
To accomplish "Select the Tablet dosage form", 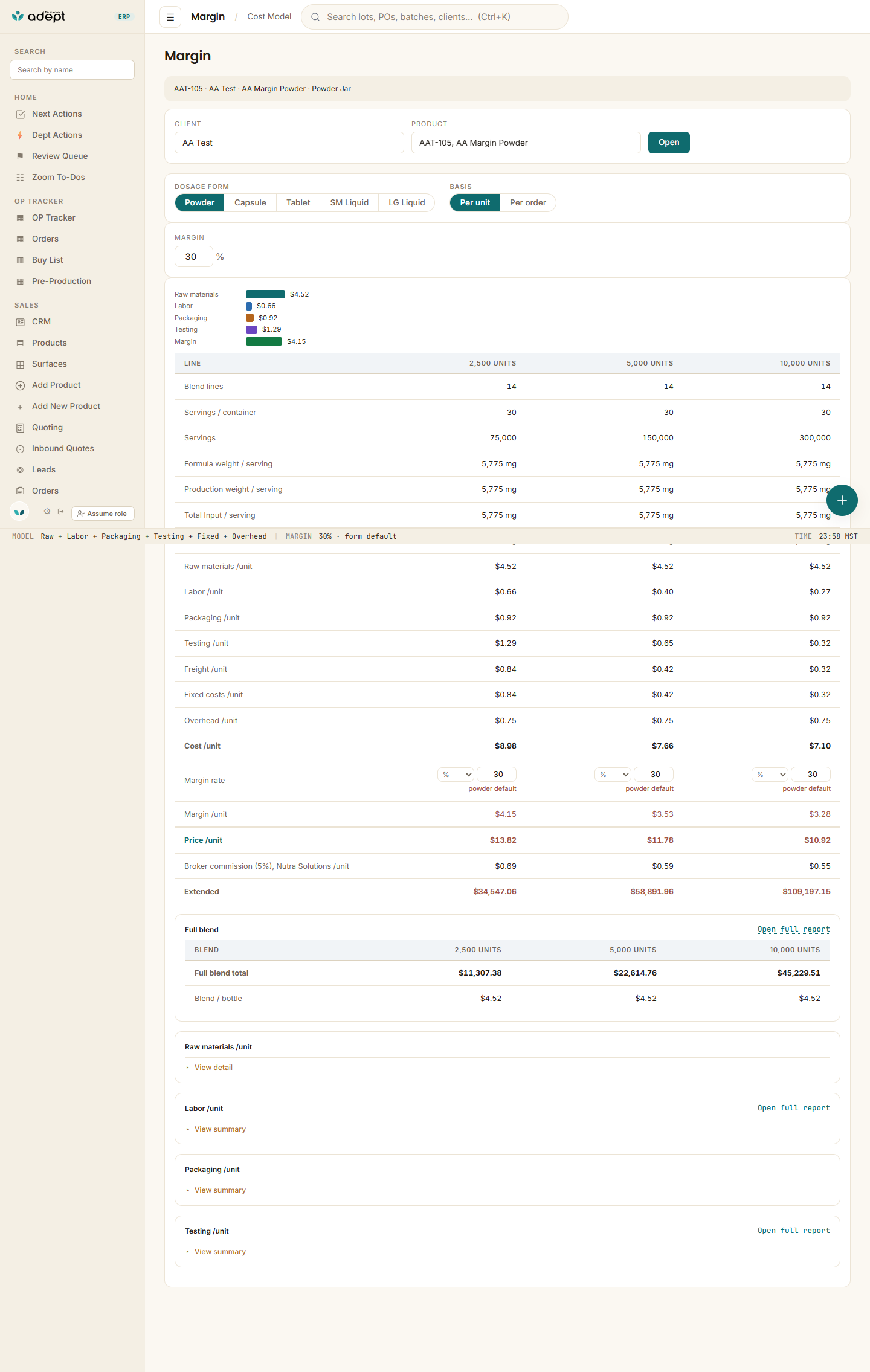I will [298, 203].
